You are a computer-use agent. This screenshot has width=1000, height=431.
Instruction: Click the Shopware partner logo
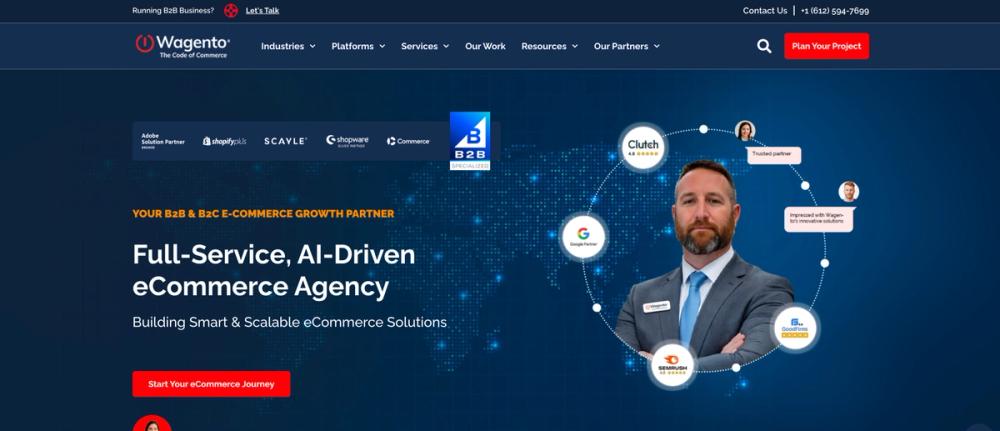point(347,141)
